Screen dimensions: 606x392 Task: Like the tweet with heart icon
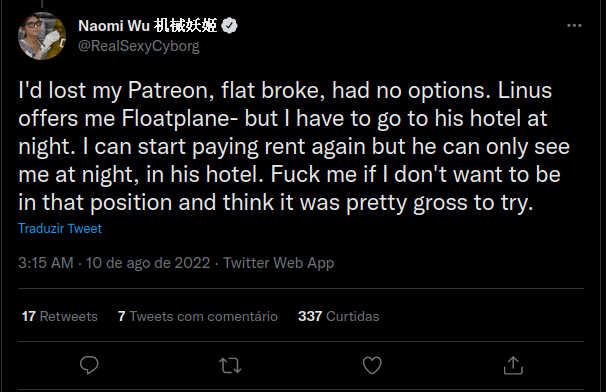click(372, 365)
